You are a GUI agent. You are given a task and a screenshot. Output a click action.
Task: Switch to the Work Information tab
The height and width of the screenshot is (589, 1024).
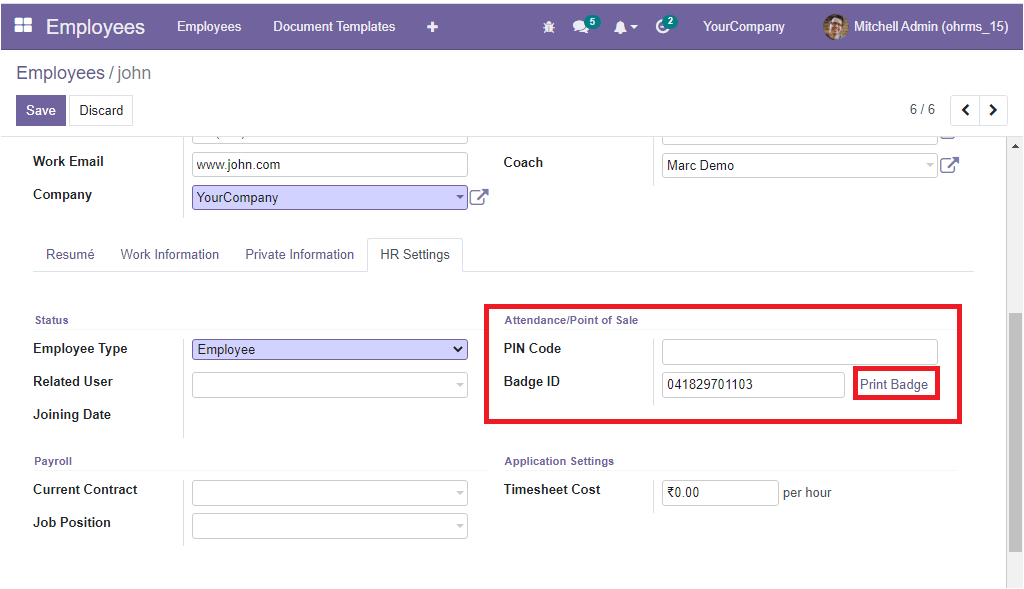[170, 254]
